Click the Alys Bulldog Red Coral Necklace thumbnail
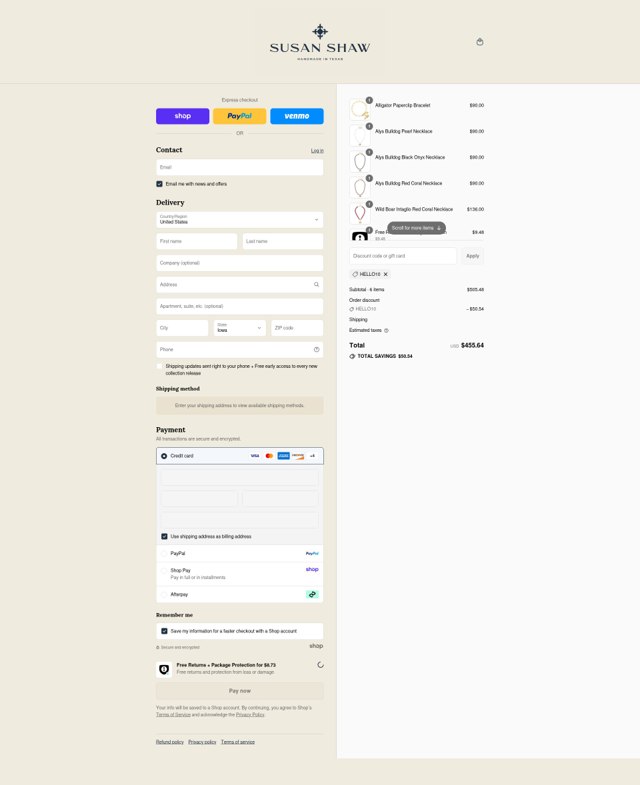Image resolution: width=640 pixels, height=785 pixels. point(360,187)
